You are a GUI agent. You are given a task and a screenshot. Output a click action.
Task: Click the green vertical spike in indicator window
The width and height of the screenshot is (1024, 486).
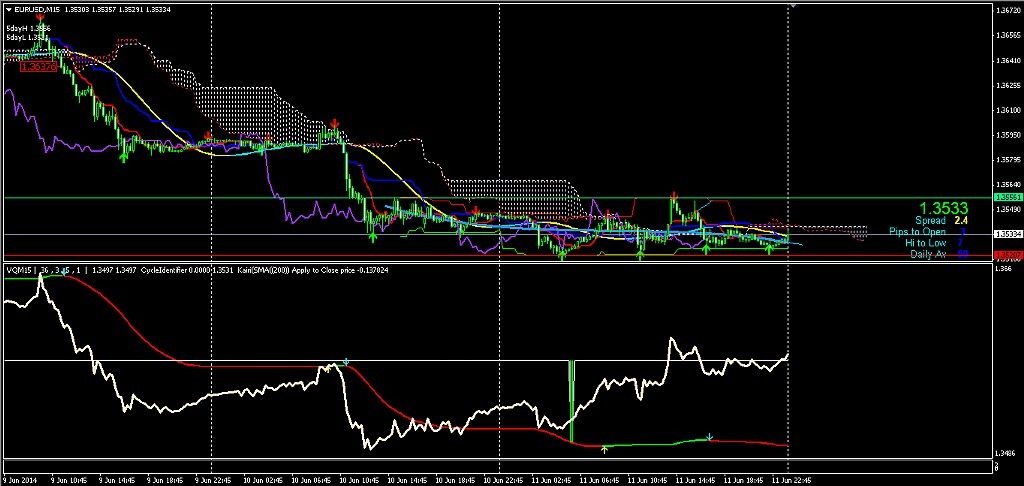571,400
